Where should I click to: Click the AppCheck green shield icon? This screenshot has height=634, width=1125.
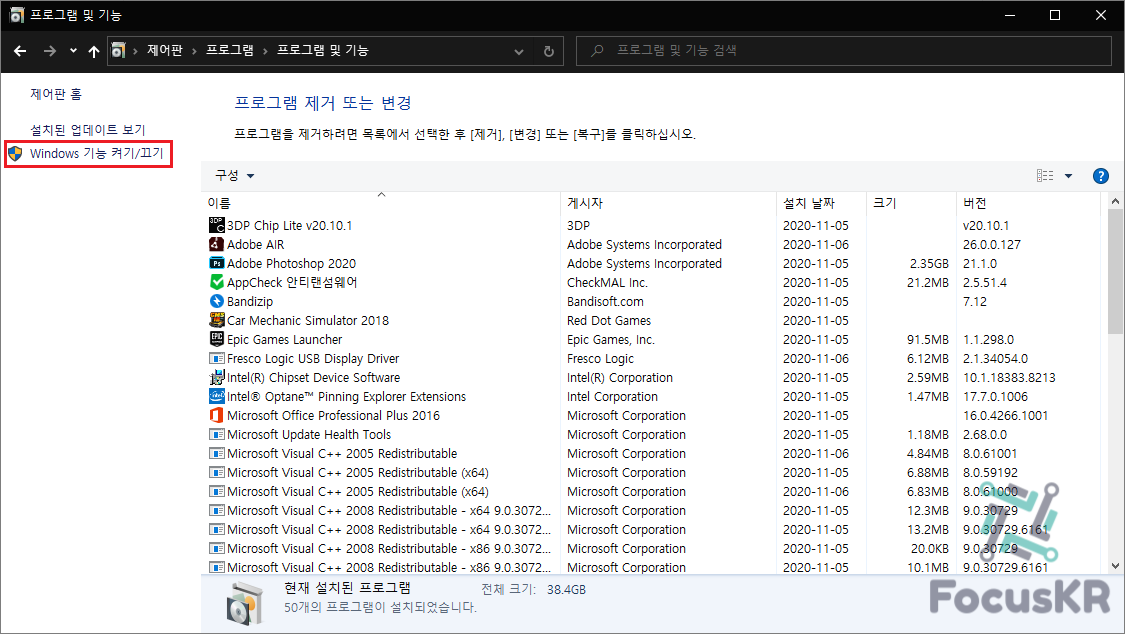pos(217,283)
